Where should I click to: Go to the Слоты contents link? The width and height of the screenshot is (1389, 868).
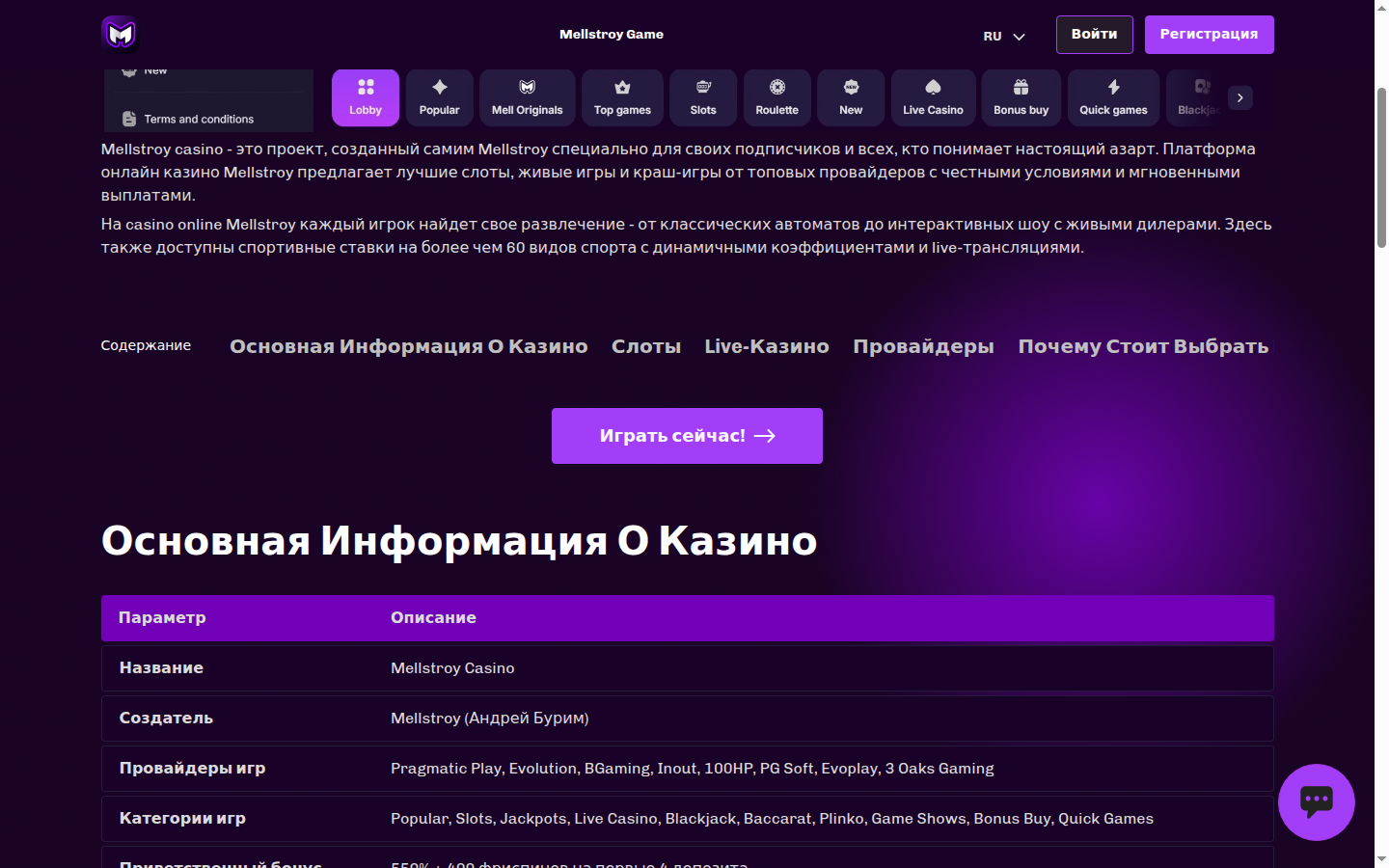pos(646,346)
